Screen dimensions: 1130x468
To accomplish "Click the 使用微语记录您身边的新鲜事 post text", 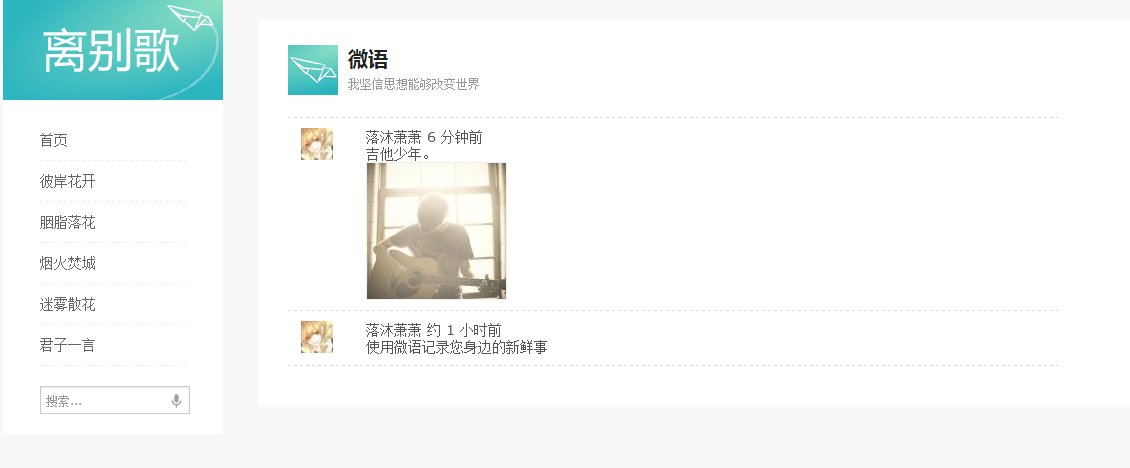I will click(457, 348).
